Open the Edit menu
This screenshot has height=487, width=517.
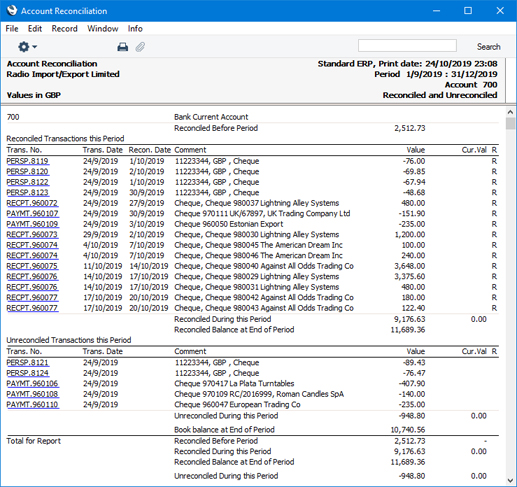coord(35,29)
